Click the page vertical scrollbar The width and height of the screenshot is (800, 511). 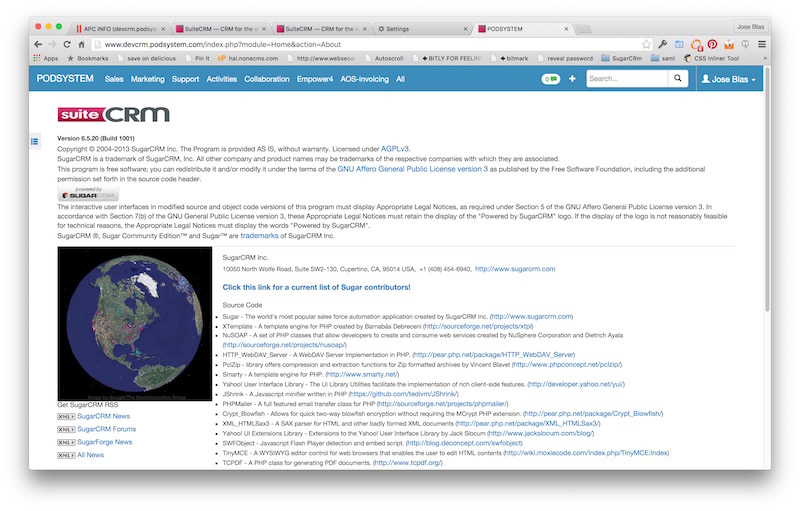767,189
